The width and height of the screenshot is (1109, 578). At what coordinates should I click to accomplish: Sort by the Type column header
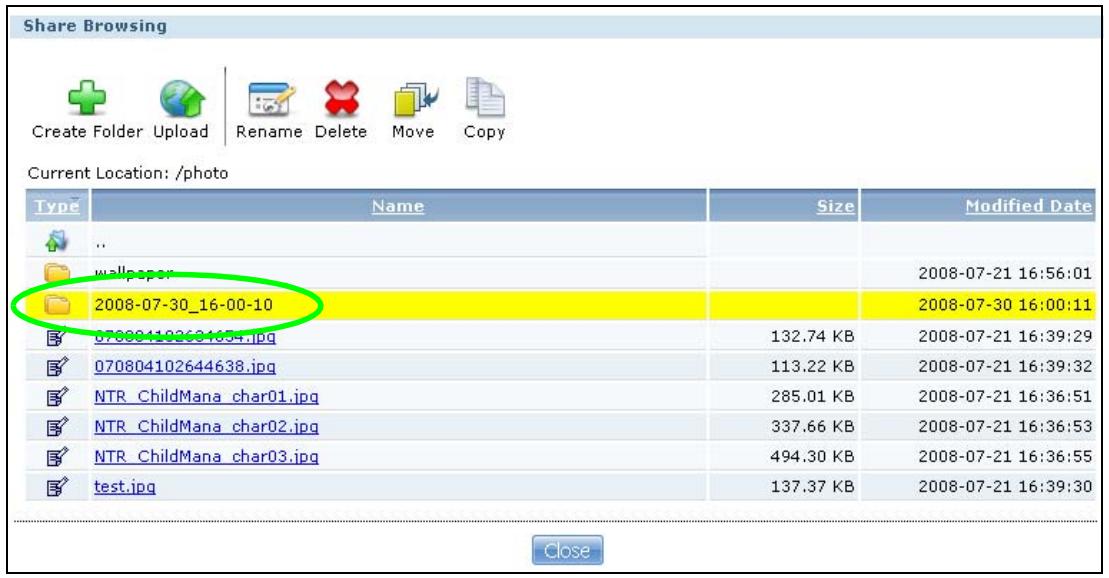(57, 206)
